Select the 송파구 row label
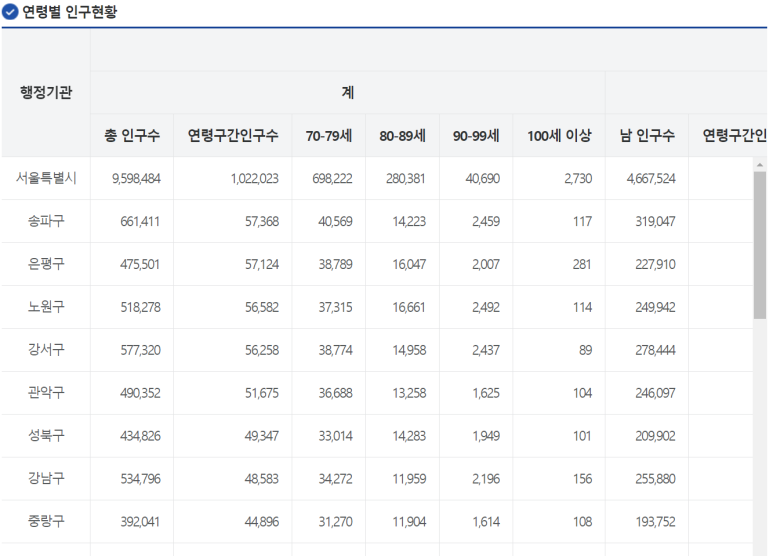This screenshot has width=773, height=556. 46,221
